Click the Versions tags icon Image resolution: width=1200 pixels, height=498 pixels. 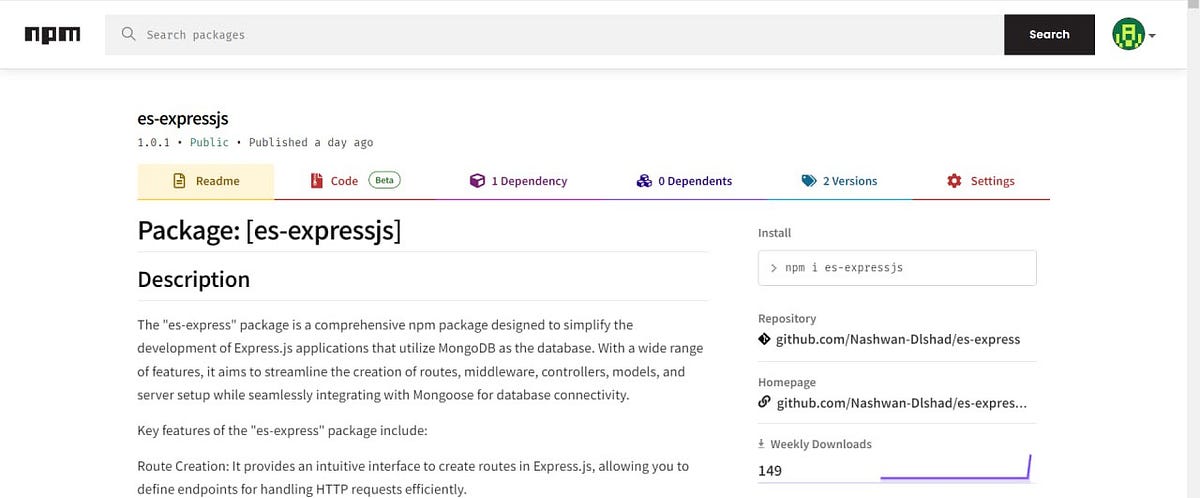tap(809, 181)
